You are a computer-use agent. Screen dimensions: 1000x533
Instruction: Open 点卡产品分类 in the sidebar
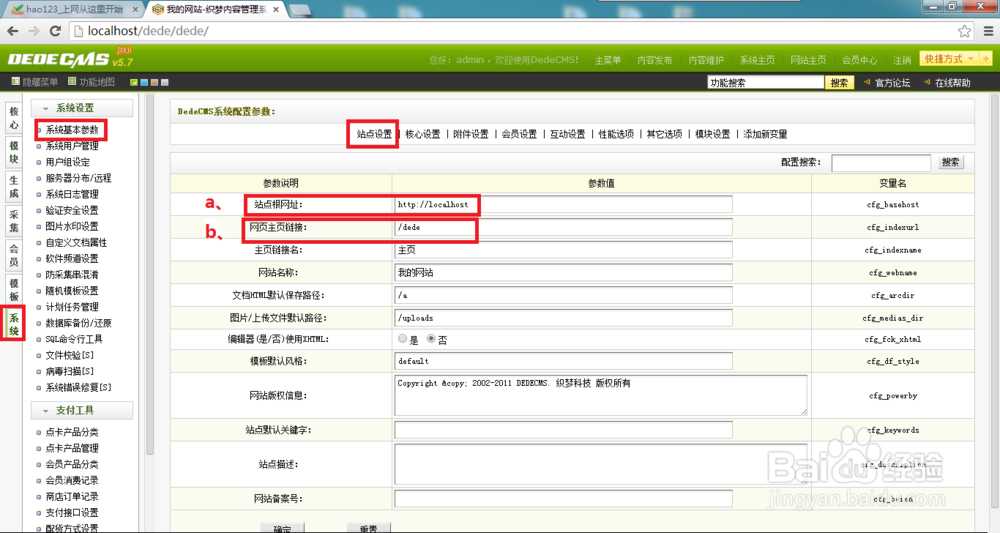71,432
